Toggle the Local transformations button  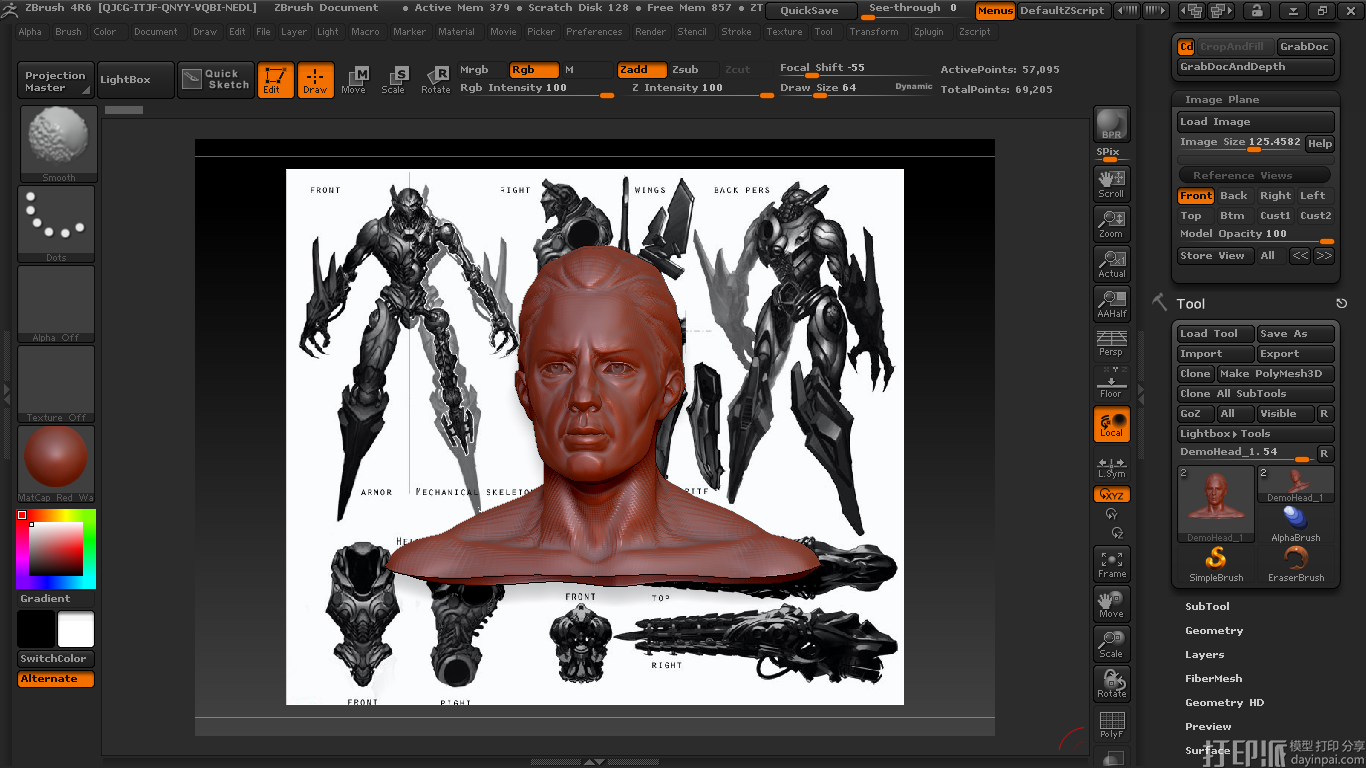pos(1112,424)
